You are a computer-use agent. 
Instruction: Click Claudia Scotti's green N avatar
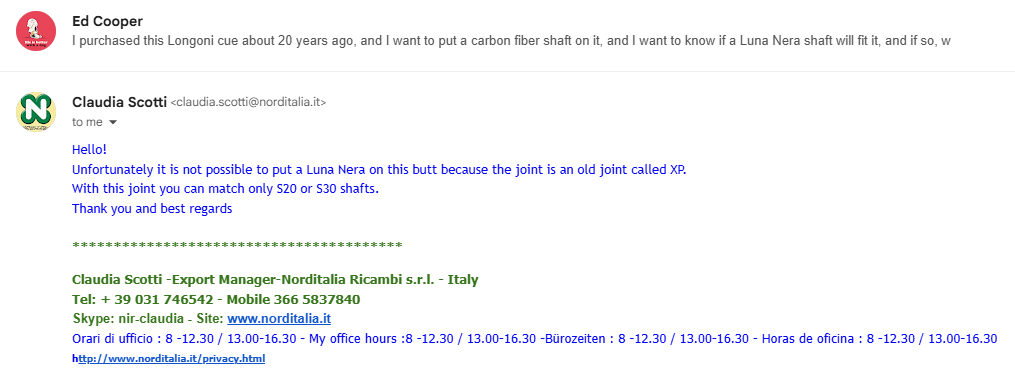click(36, 112)
